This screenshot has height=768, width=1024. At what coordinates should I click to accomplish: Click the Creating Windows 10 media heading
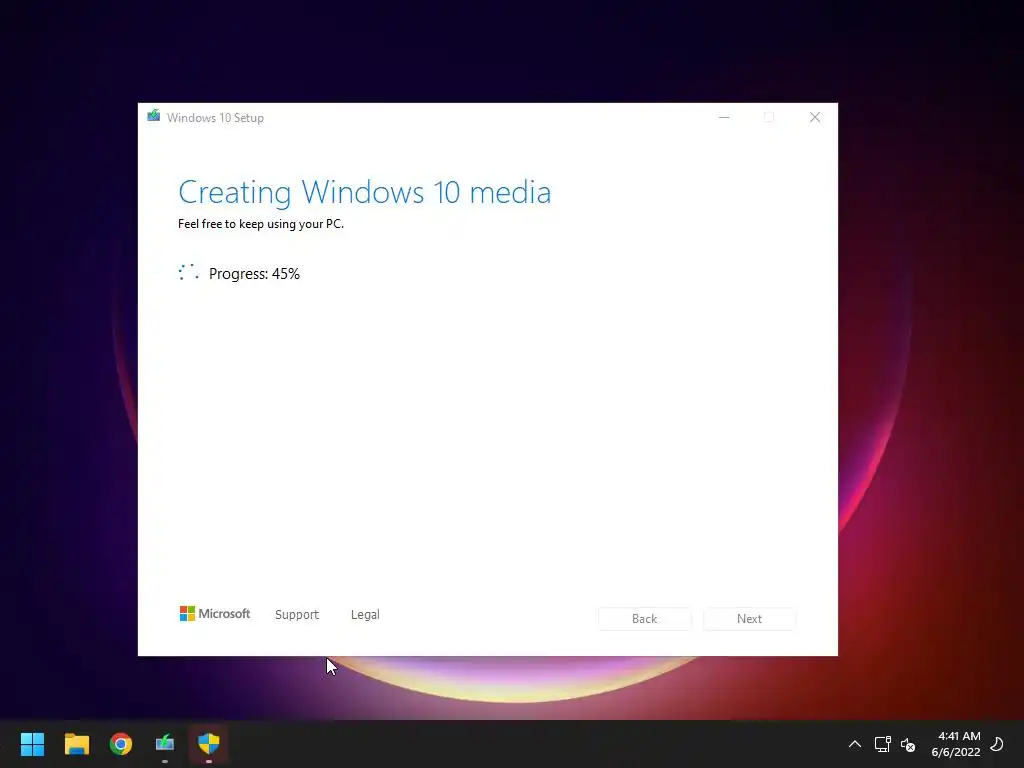pyautogui.click(x=364, y=193)
